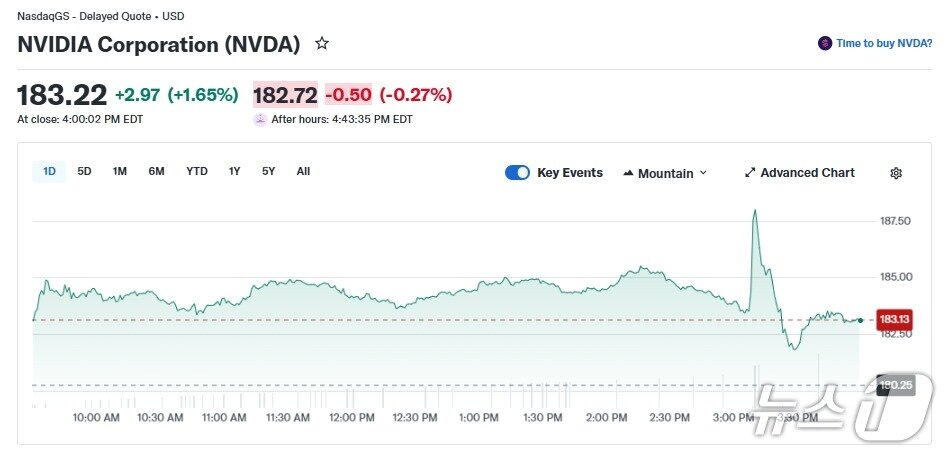This screenshot has height=455, width=947.
Task: Click the after hours moon icon
Action: coord(260,119)
